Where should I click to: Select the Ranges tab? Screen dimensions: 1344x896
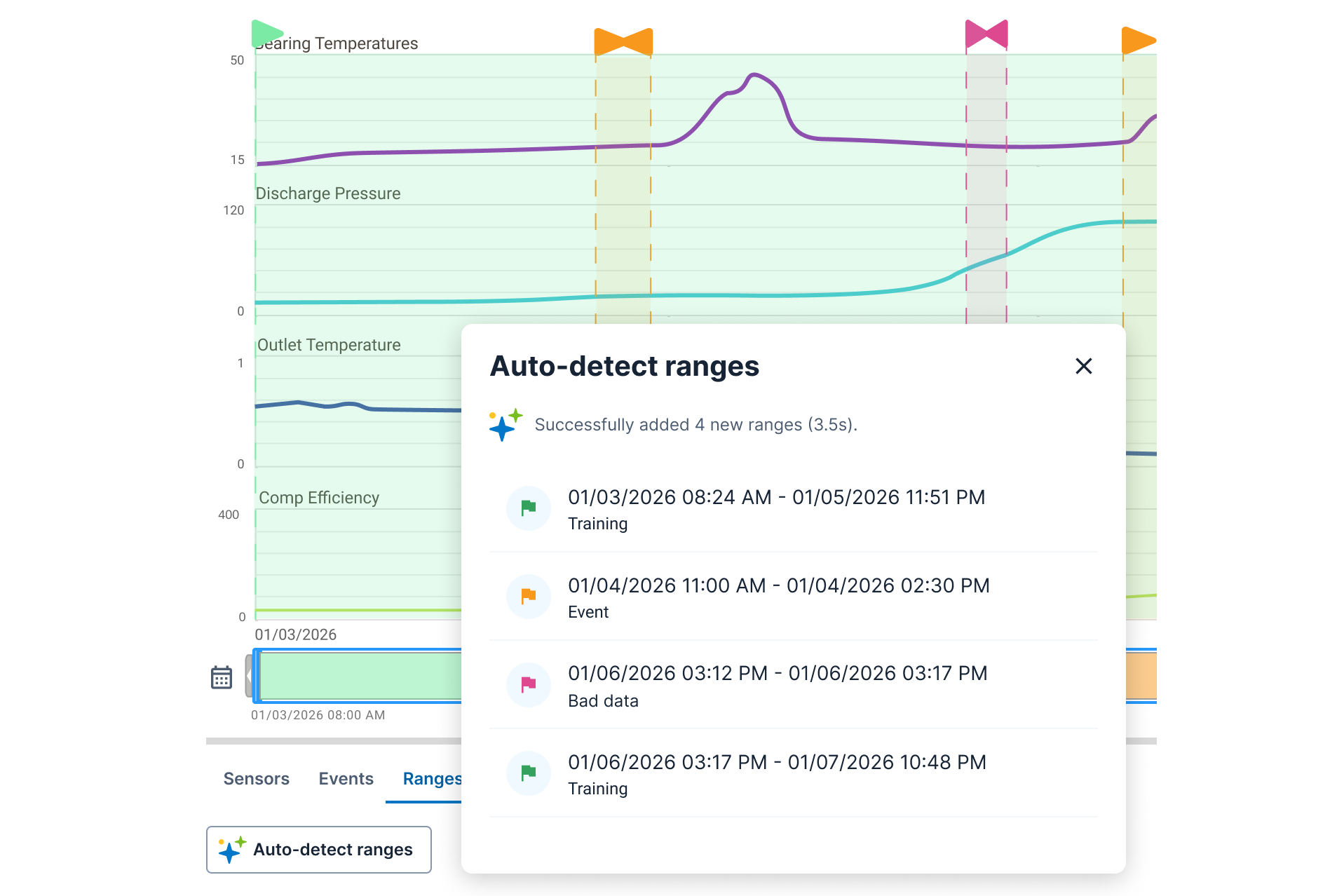point(431,778)
